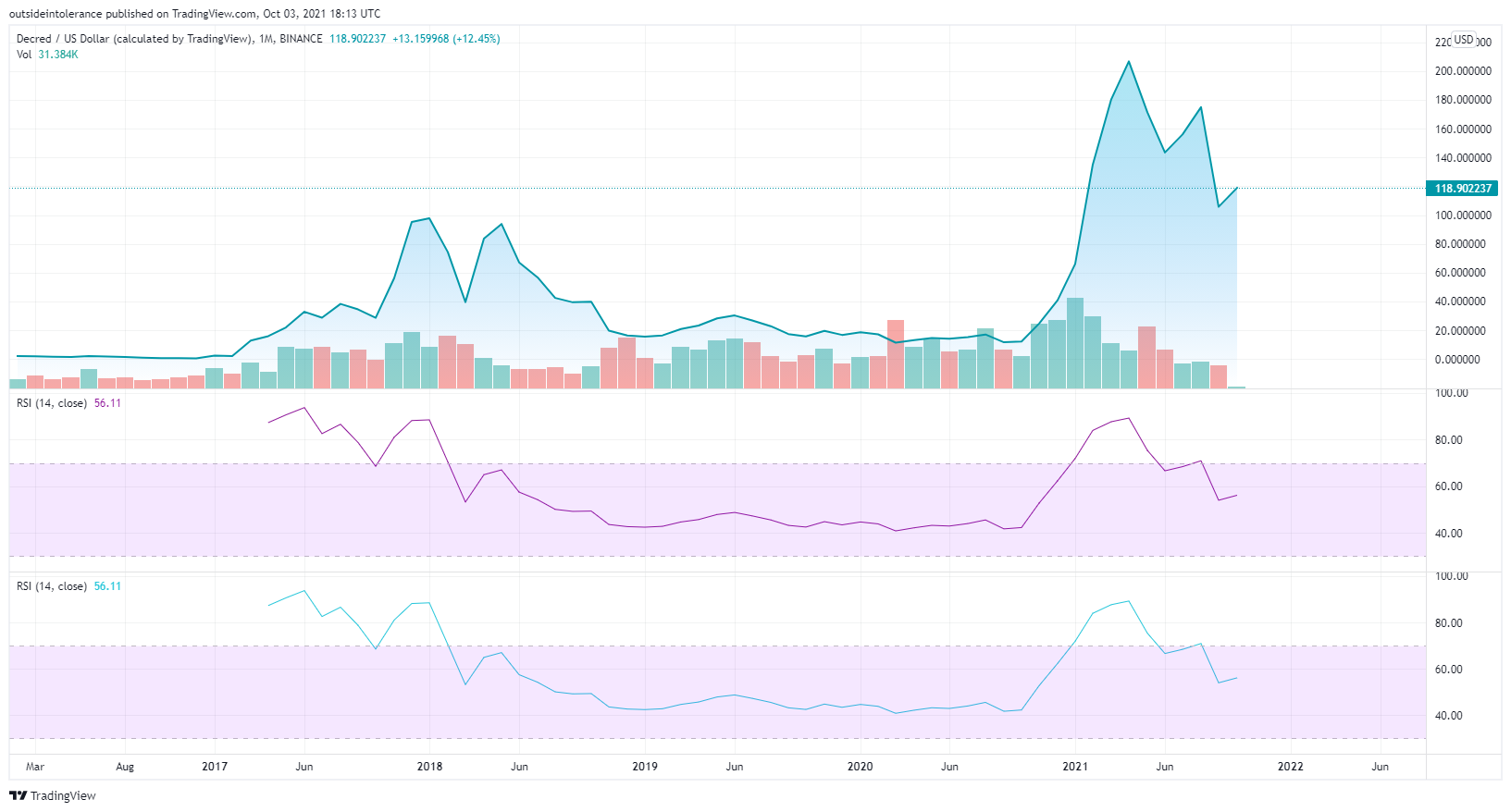Screen dimensions: 1511x812
Task: Click the 2021 label on time axis
Action: (1075, 767)
